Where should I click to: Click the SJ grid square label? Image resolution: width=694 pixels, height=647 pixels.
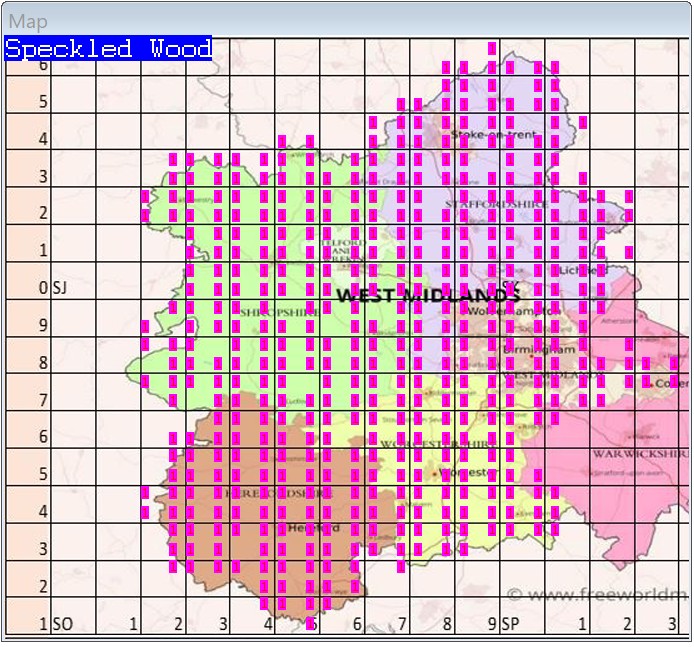coord(61,288)
